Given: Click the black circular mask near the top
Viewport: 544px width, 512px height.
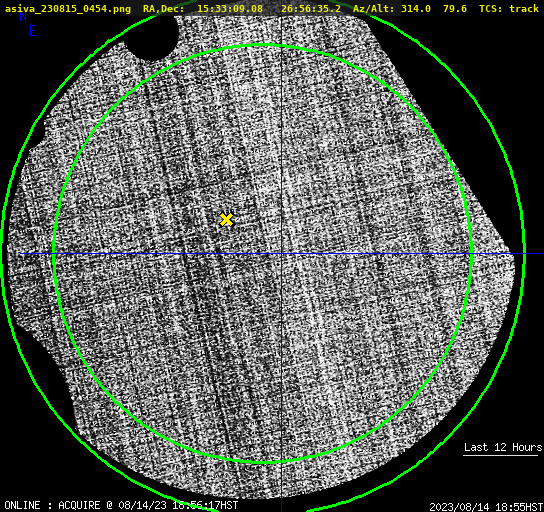Looking at the screenshot, I should (151, 36).
